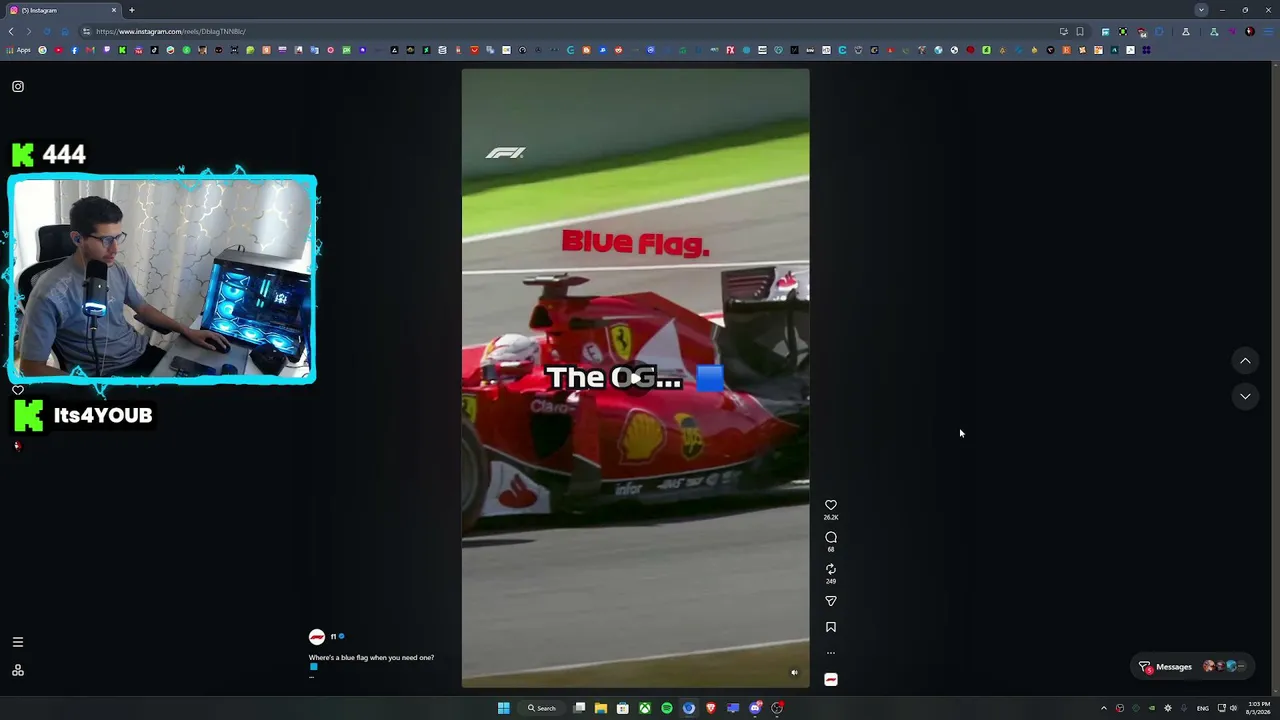Screen dimensions: 1280x720
Task: Open the browser main menu
Action: [x=1269, y=31]
